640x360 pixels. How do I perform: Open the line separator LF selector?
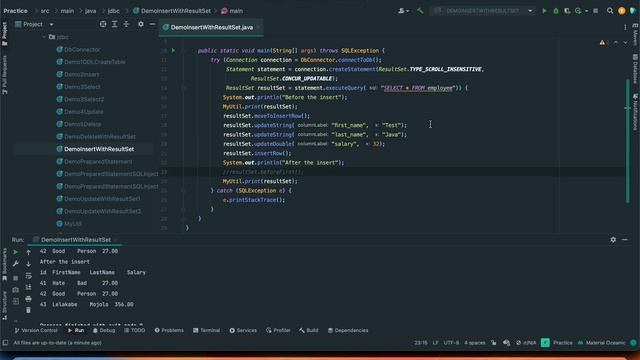click(436, 343)
